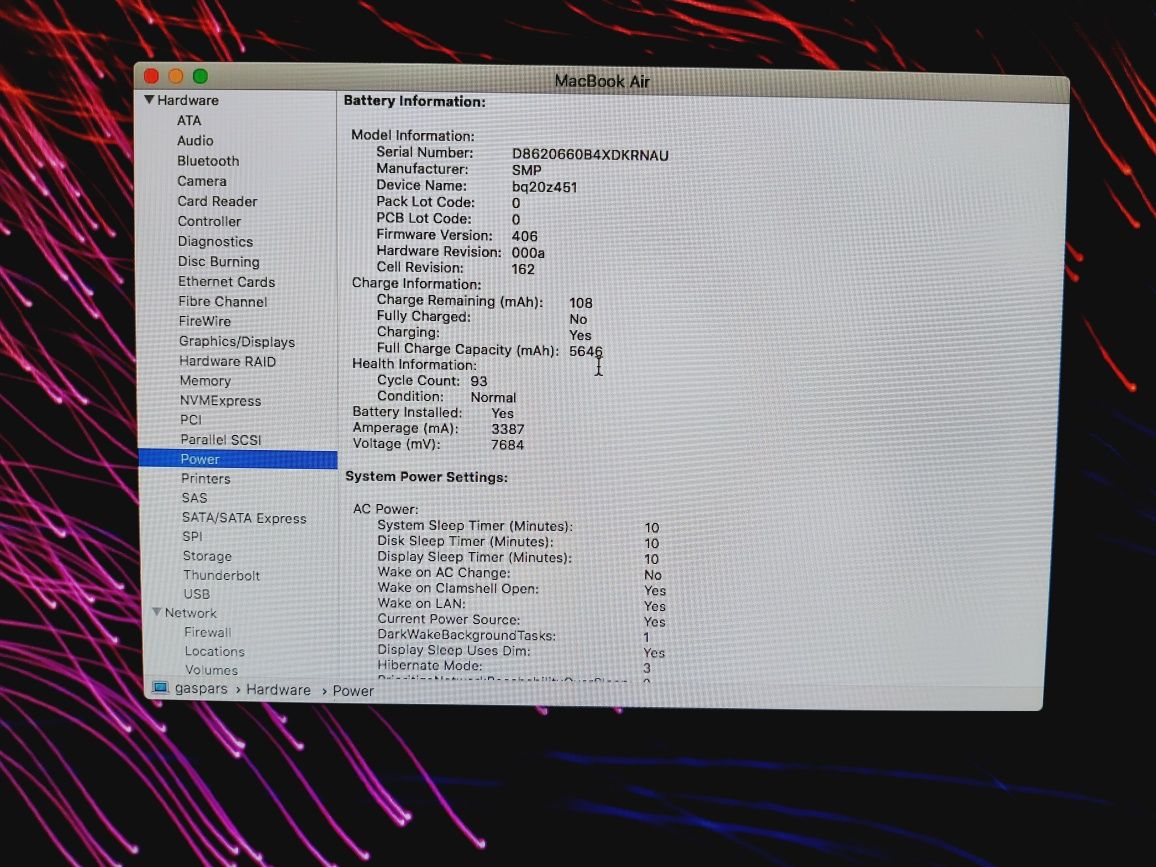This screenshot has height=867, width=1156.
Task: Click DarkWakeBackgroundTasks value 1
Action: [x=647, y=637]
